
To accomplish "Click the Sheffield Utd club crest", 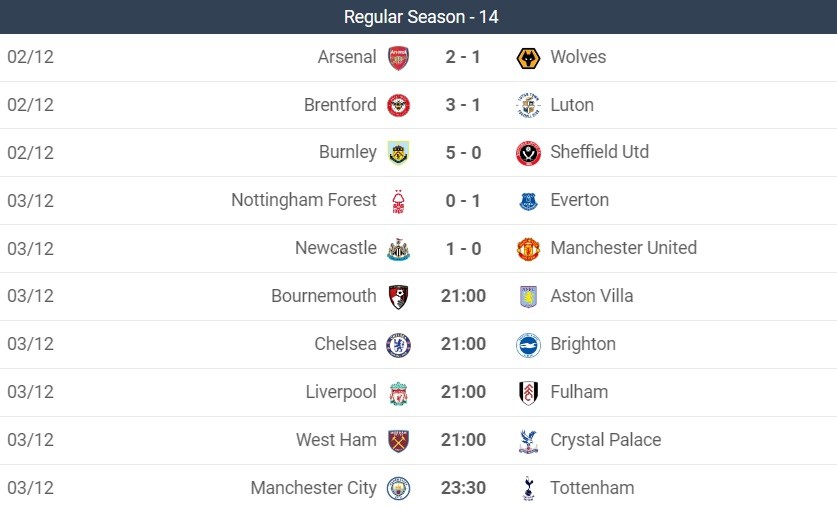I will tap(528, 153).
